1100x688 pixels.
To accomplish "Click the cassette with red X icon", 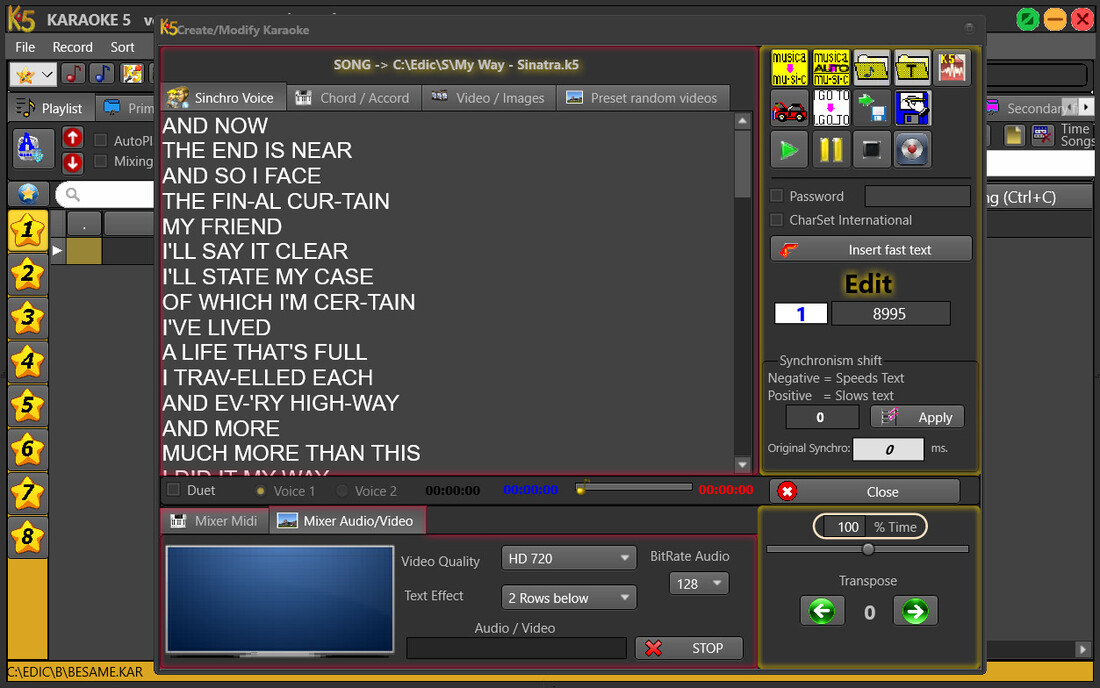I will click(x=1042, y=135).
